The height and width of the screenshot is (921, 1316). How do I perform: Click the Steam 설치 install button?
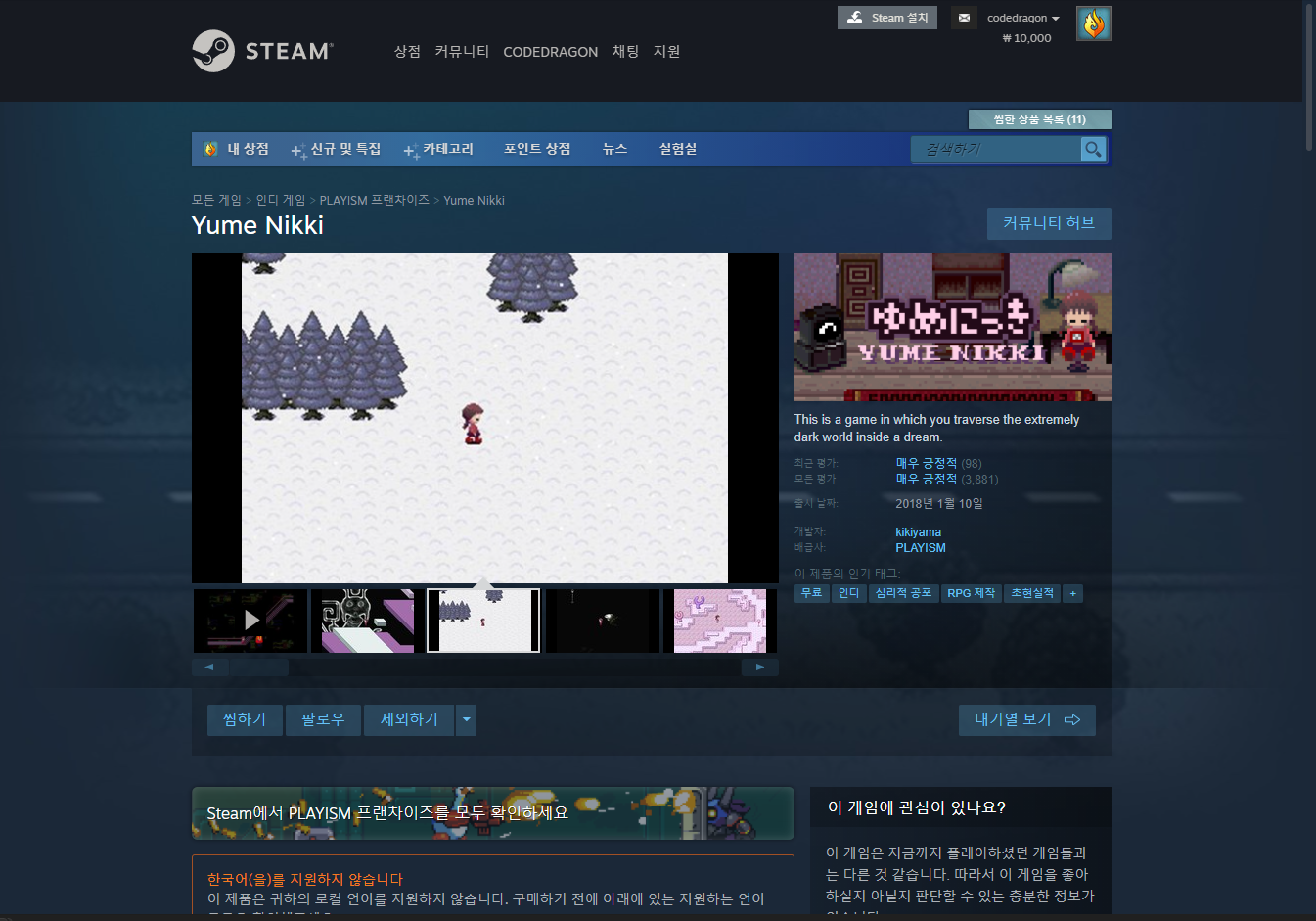click(887, 18)
